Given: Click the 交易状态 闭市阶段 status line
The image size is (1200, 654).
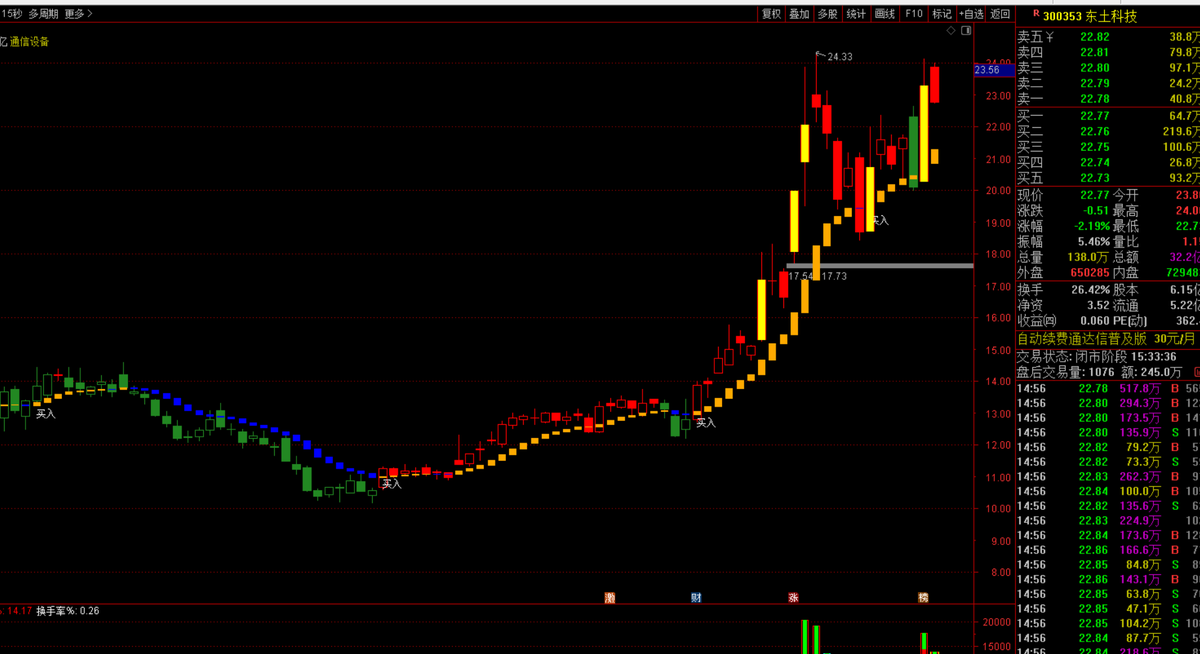Looking at the screenshot, I should point(1096,356).
